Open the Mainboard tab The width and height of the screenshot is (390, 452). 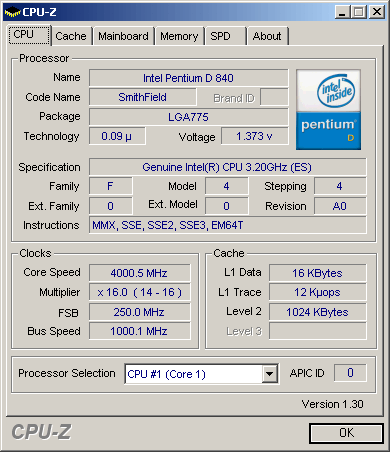(124, 36)
